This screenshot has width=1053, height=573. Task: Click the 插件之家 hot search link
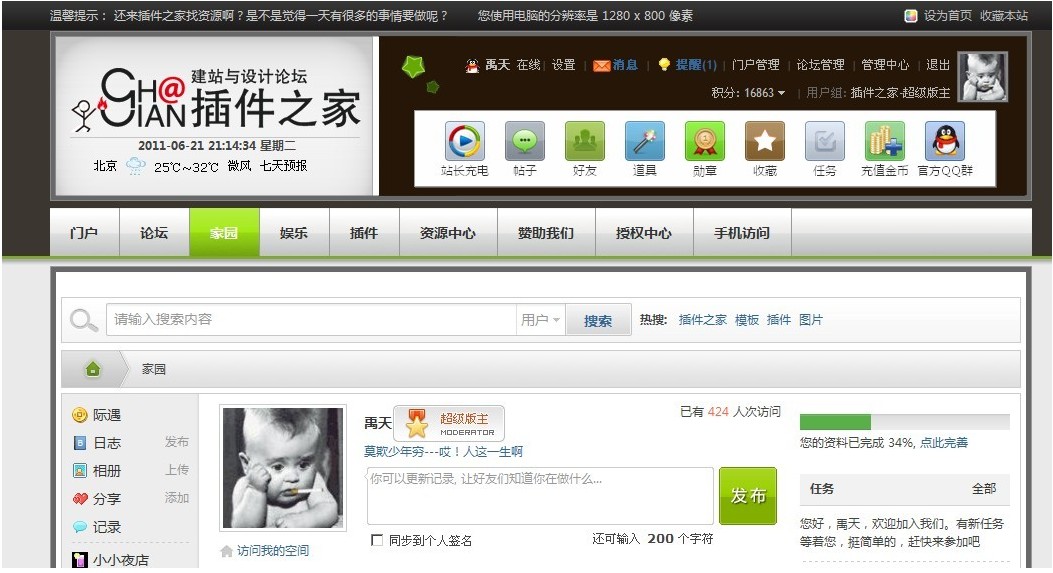point(702,320)
